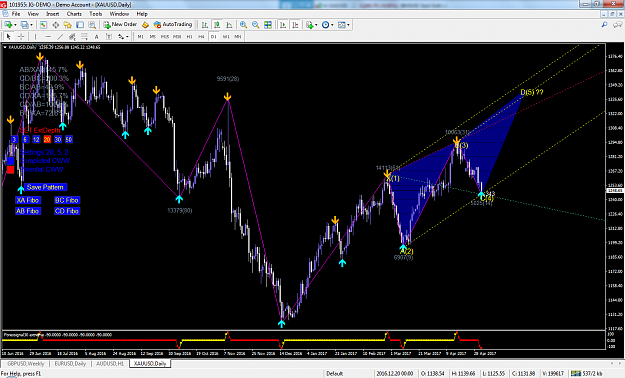Open the View menu

(33, 14)
